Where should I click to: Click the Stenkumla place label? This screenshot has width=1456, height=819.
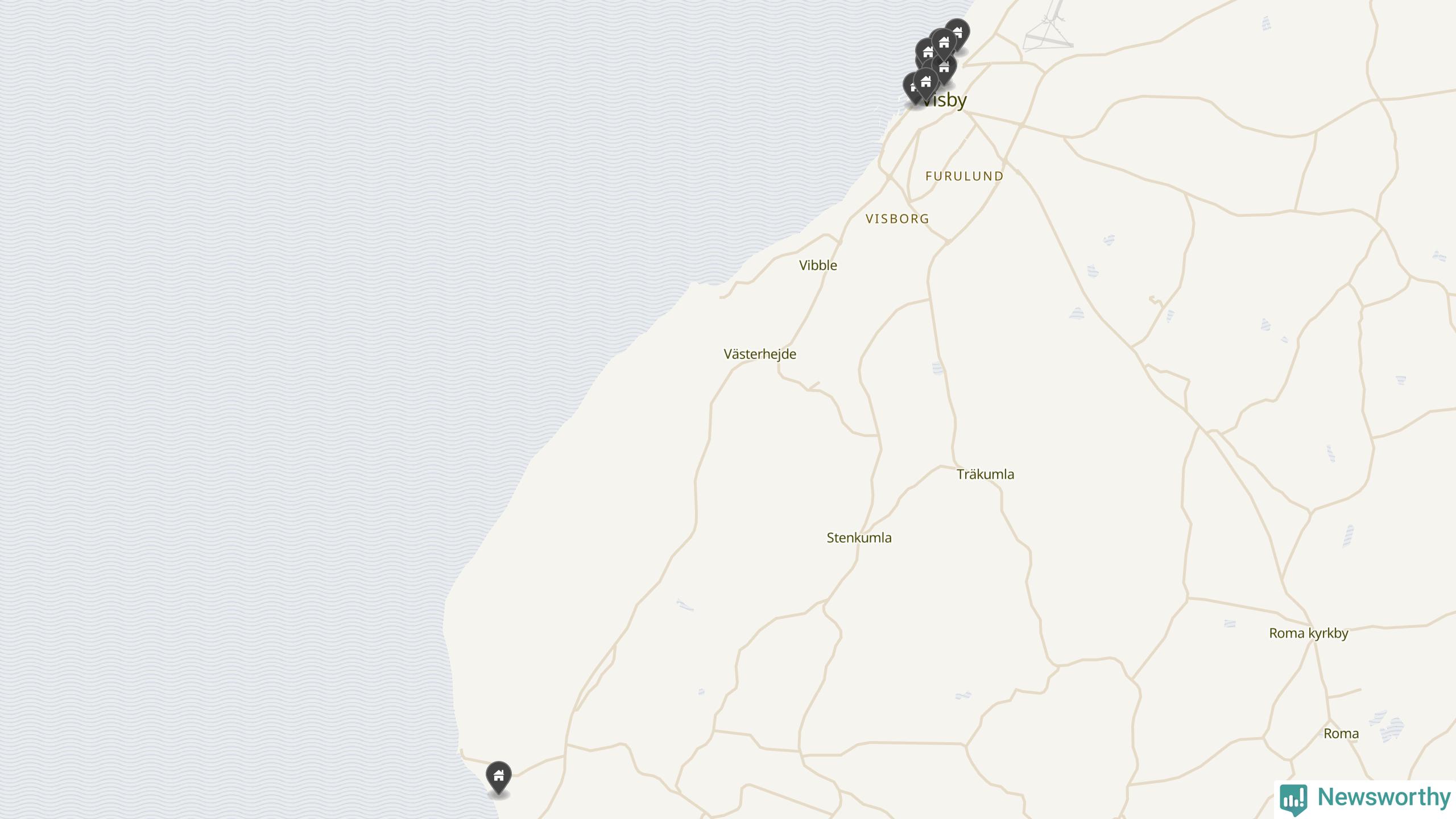click(859, 538)
